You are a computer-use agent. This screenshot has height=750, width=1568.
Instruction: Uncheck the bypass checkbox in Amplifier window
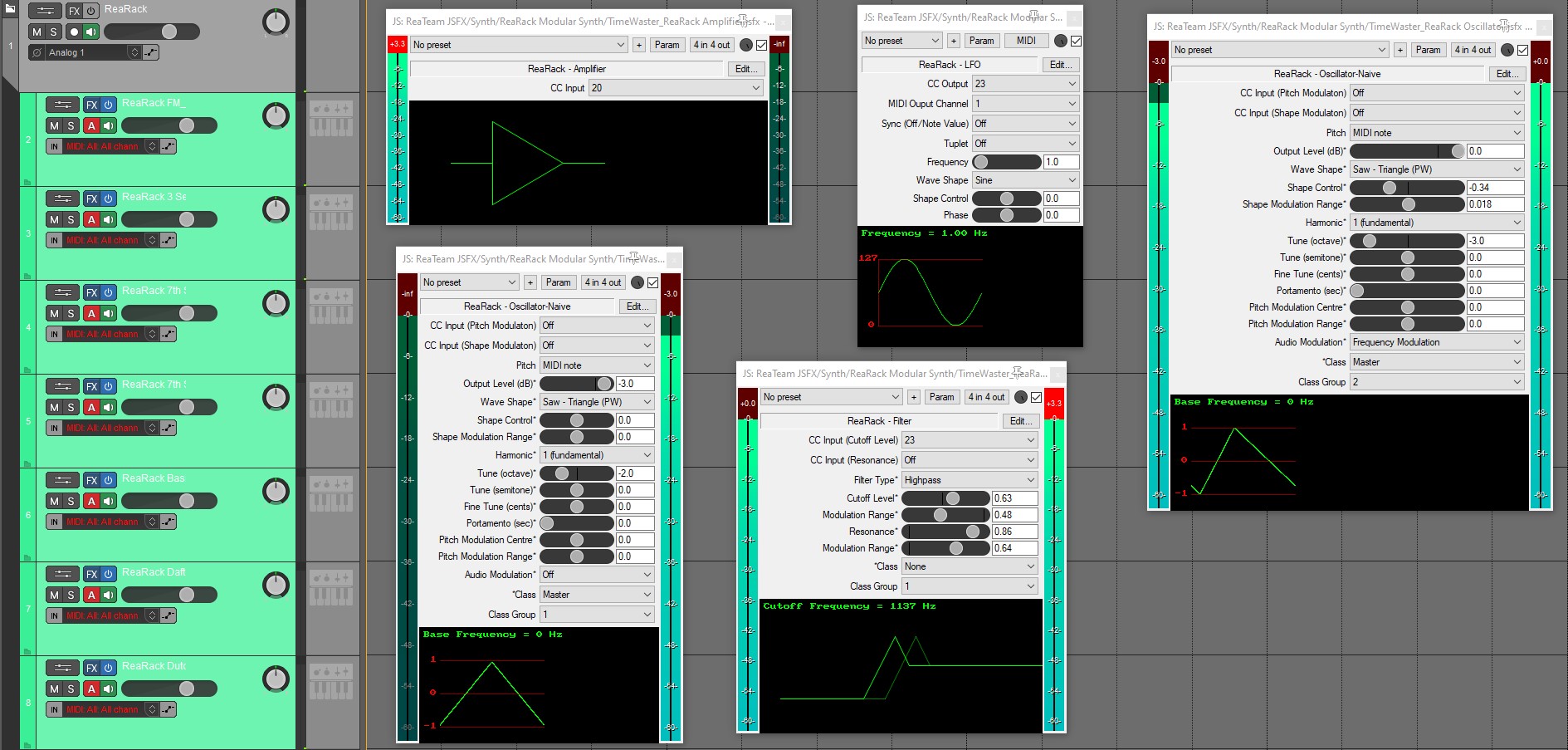[x=761, y=45]
